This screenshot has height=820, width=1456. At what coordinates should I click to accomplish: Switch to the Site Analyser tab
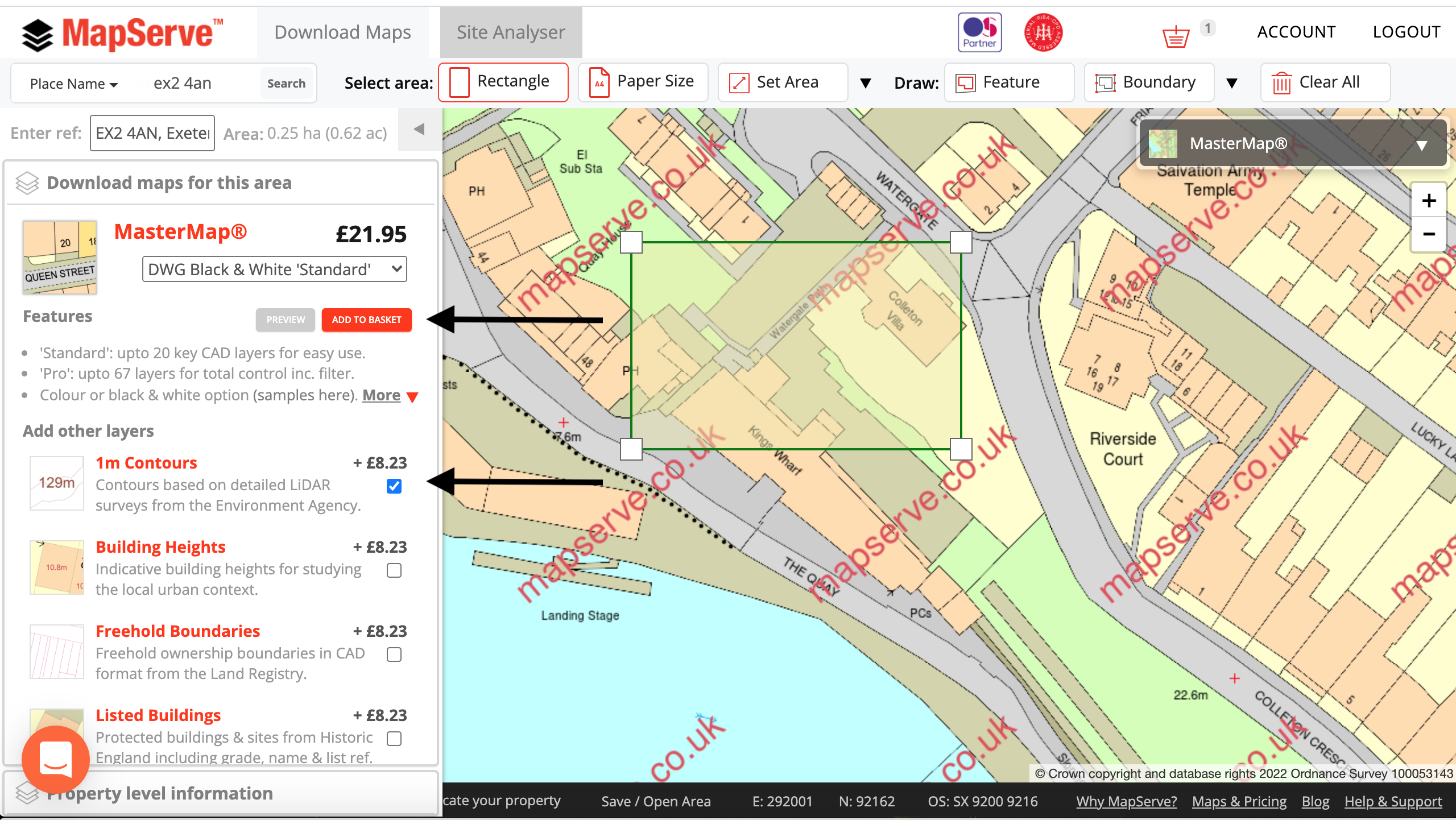tap(511, 32)
